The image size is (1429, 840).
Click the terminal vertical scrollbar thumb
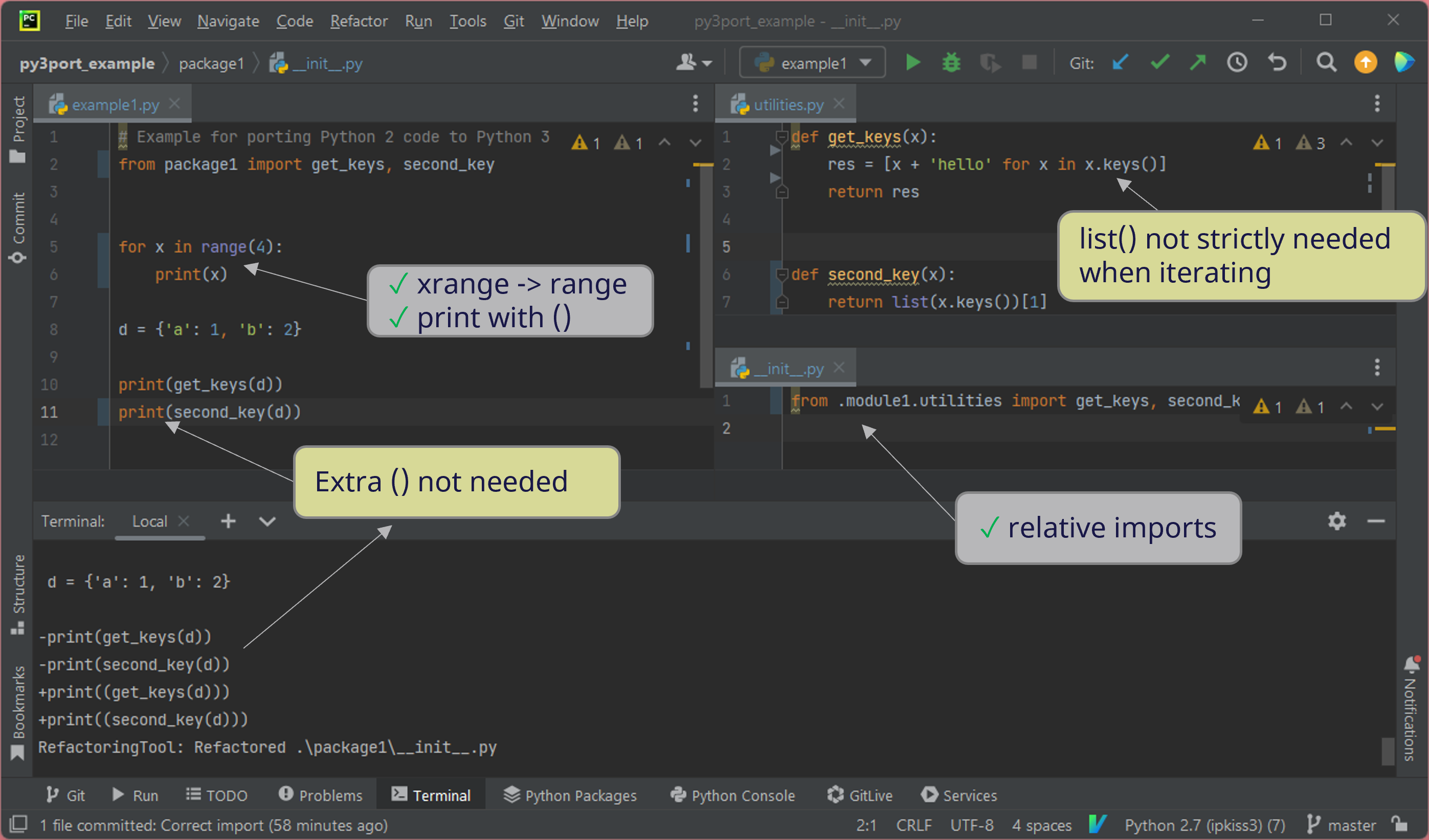[1388, 751]
